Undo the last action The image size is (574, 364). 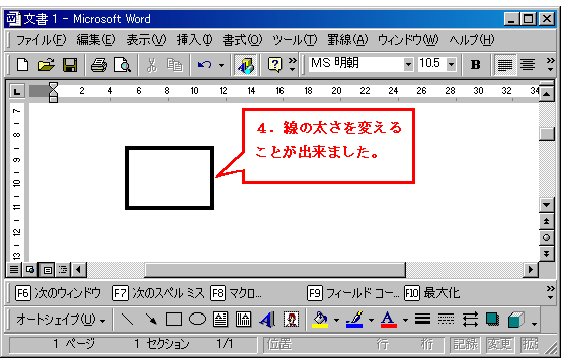coord(204,65)
